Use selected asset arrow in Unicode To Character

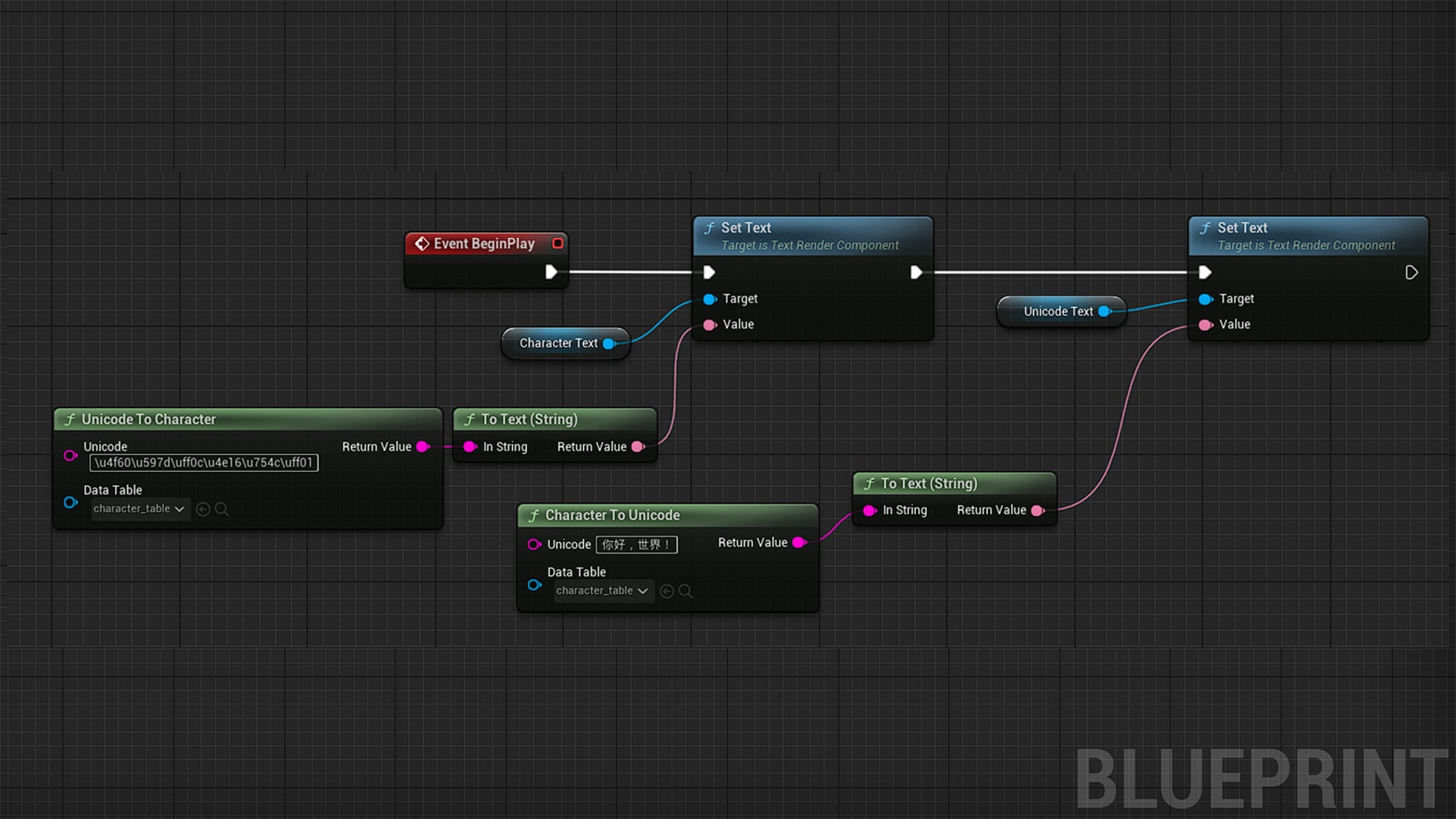[203, 510]
